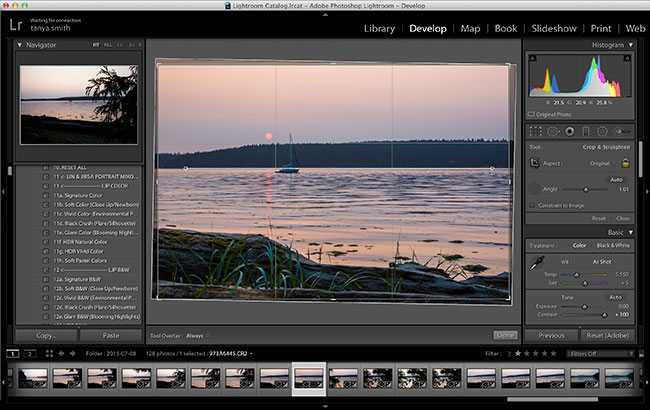
Task: Hide the top module picker panel arrow
Action: coord(325,15)
